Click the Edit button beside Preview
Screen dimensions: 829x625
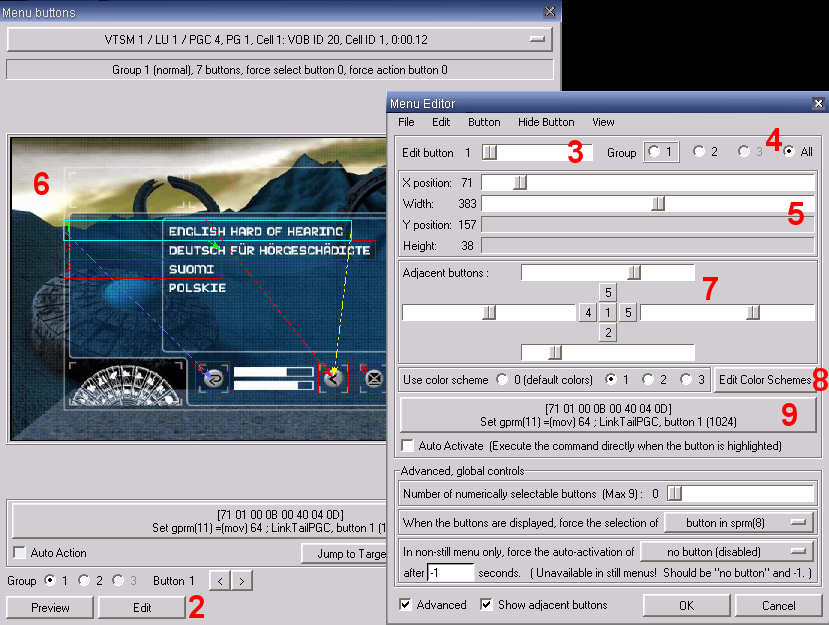[x=142, y=608]
